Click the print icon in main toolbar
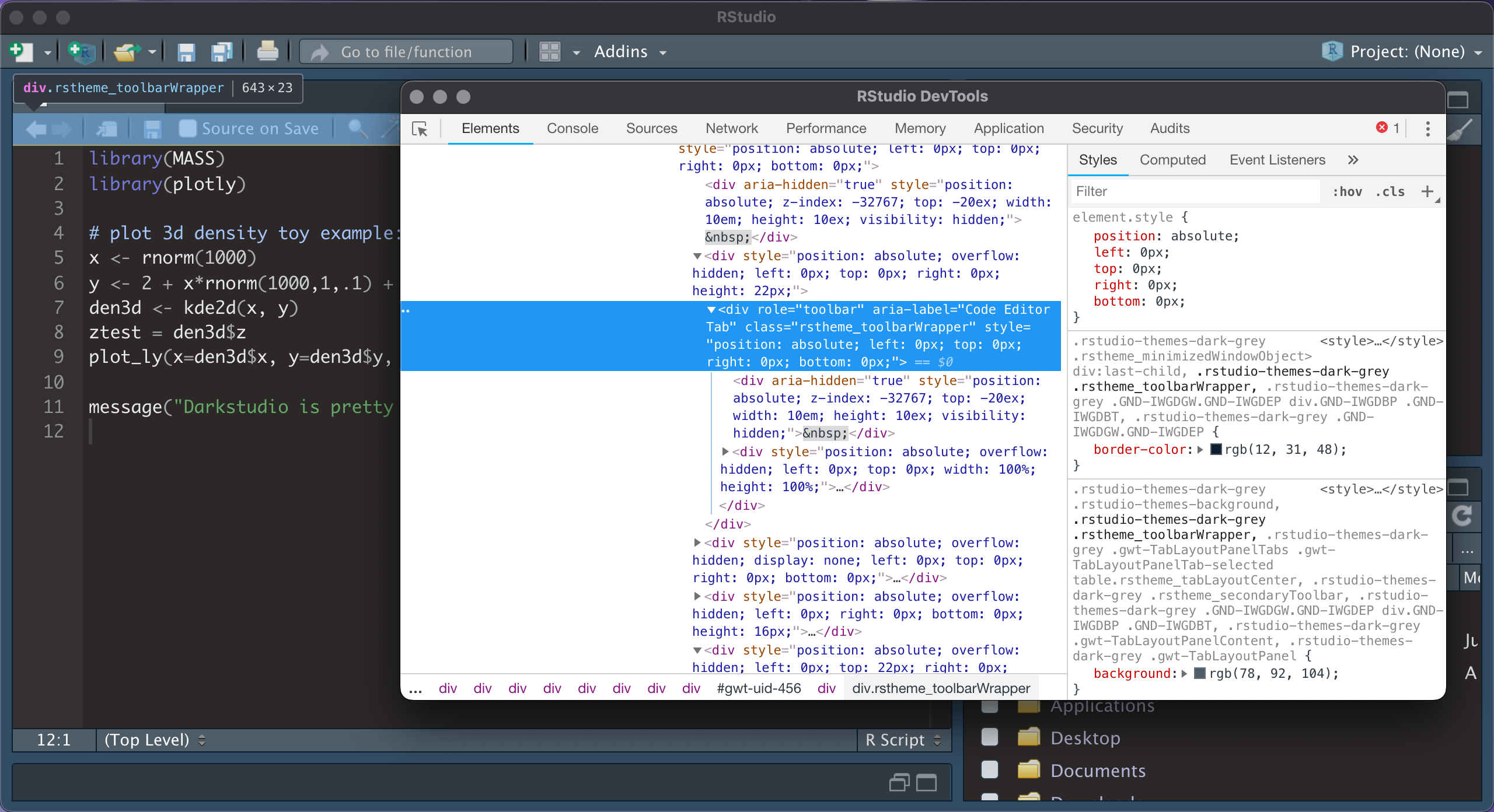This screenshot has height=812, width=1494. pyautogui.click(x=268, y=52)
